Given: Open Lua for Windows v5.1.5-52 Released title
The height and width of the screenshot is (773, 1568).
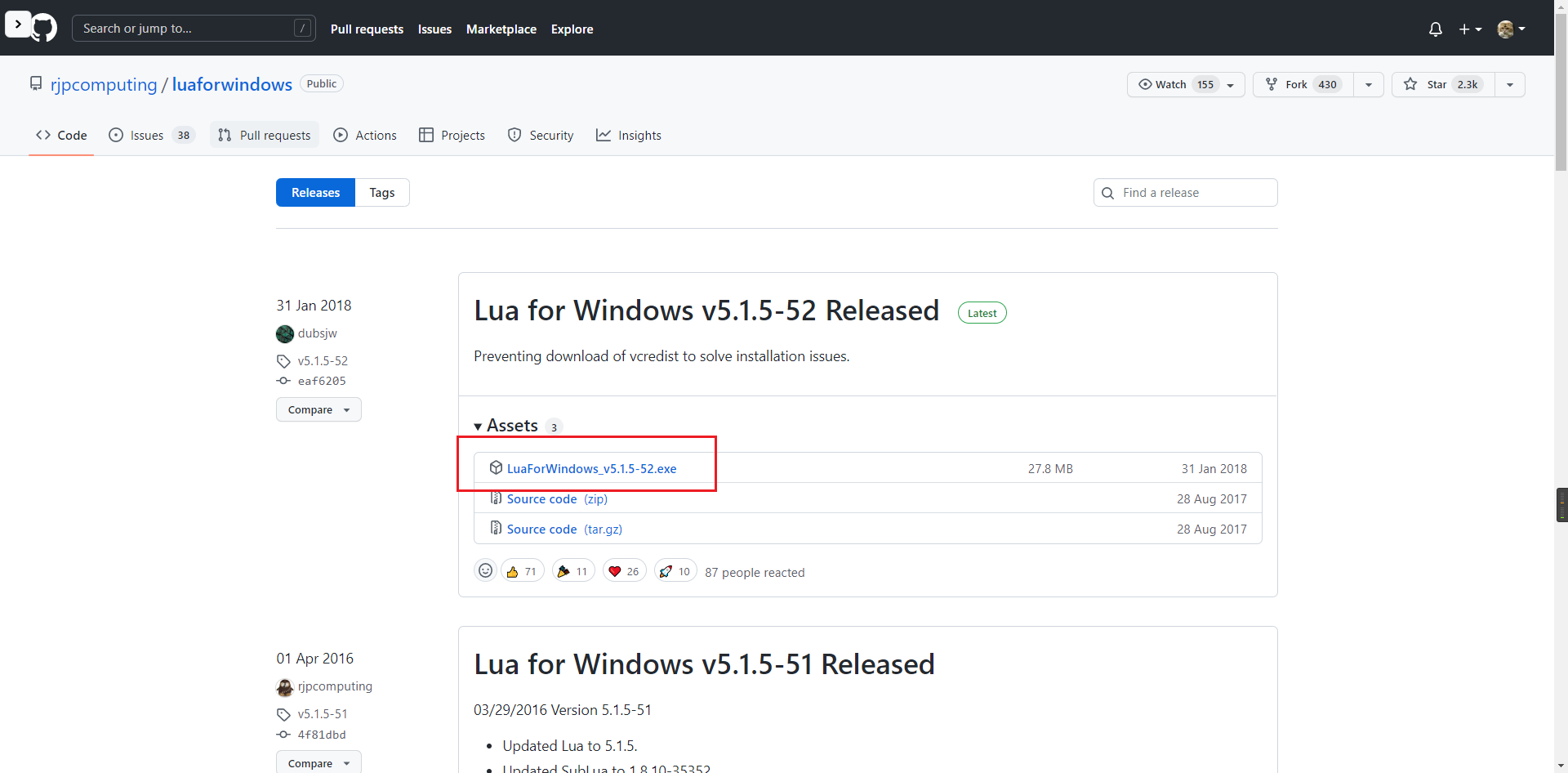Looking at the screenshot, I should (x=706, y=311).
